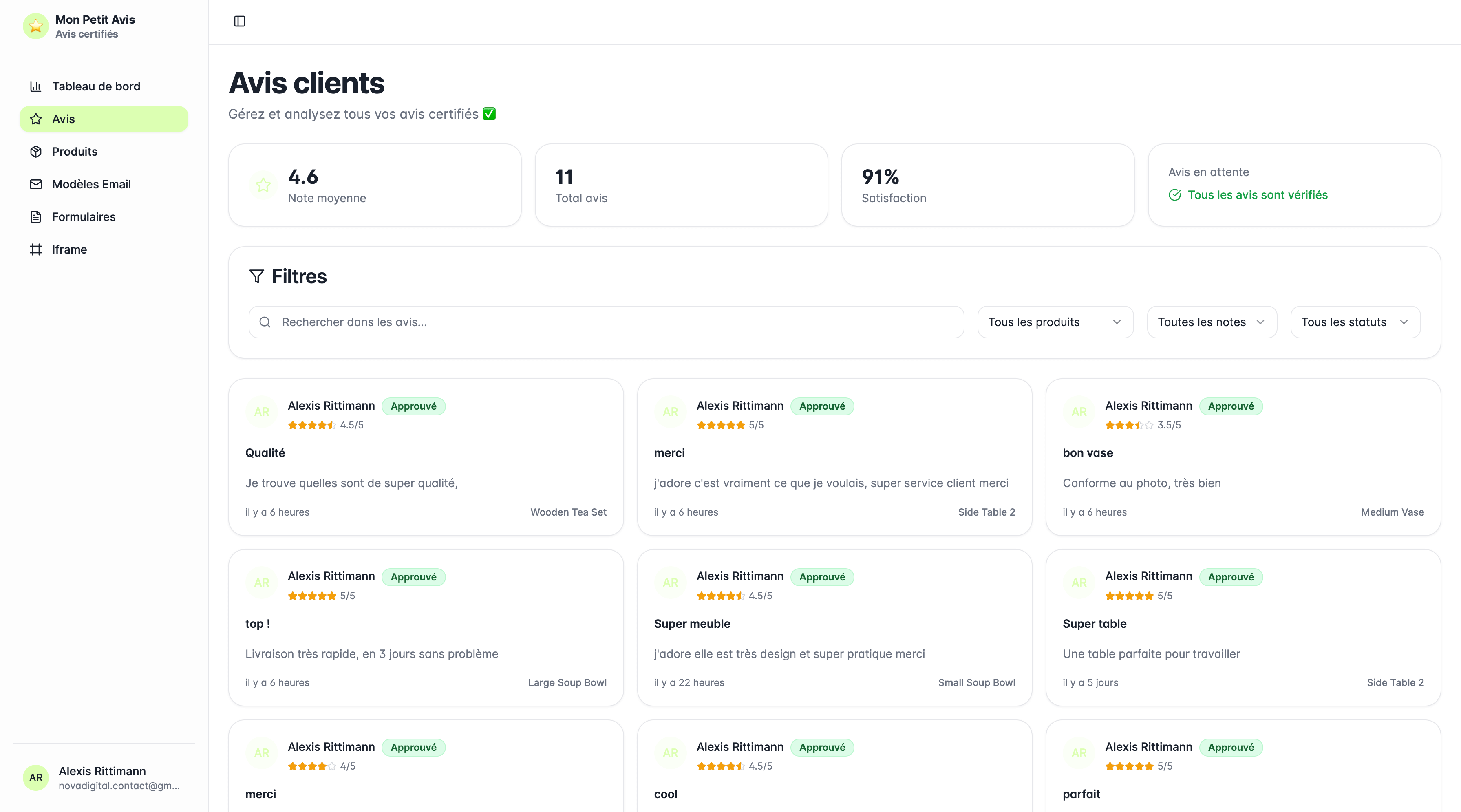The image size is (1461, 812).
Task: Click the Modèles Email envelope icon
Action: tap(36, 184)
